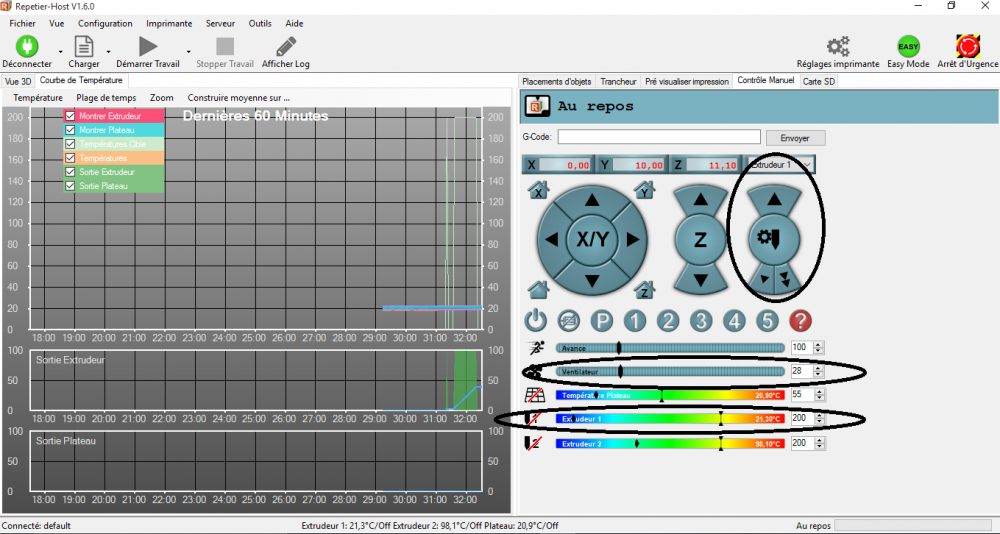
Task: Switch to Trancheur tab
Action: pyautogui.click(x=619, y=82)
